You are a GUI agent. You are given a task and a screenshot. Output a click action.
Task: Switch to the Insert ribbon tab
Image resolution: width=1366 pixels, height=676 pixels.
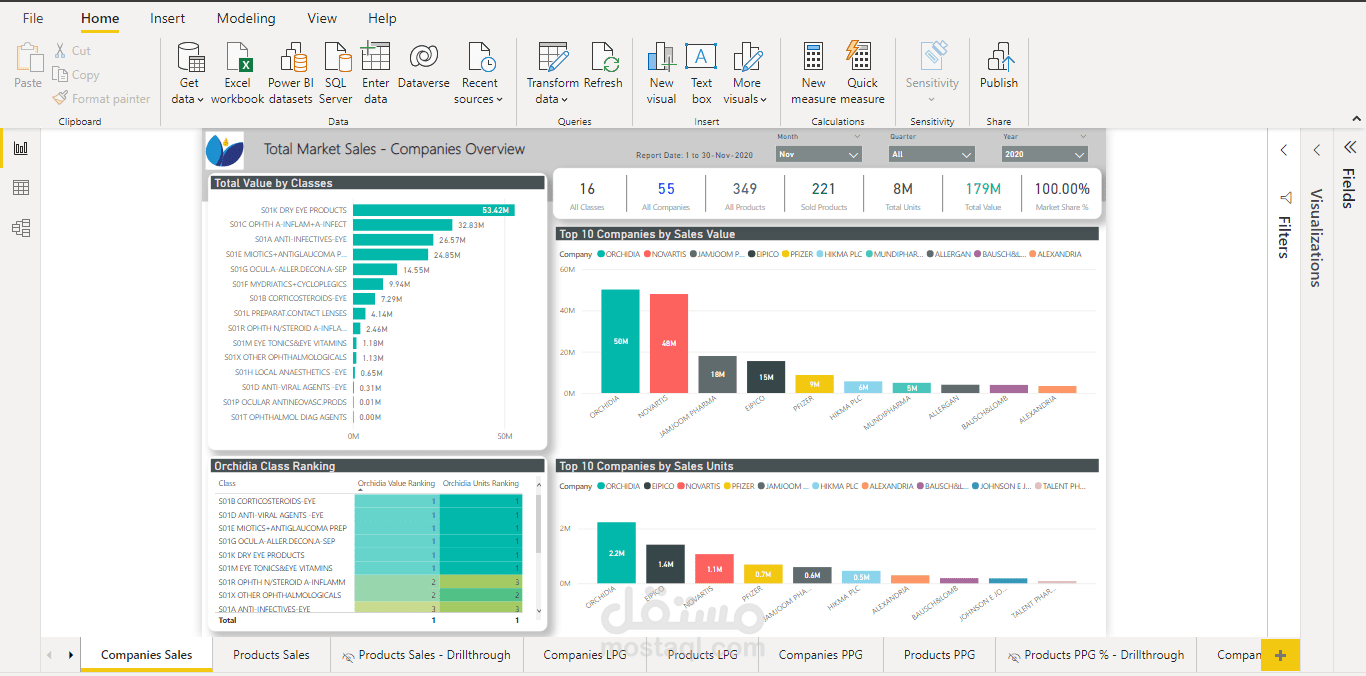coord(167,18)
